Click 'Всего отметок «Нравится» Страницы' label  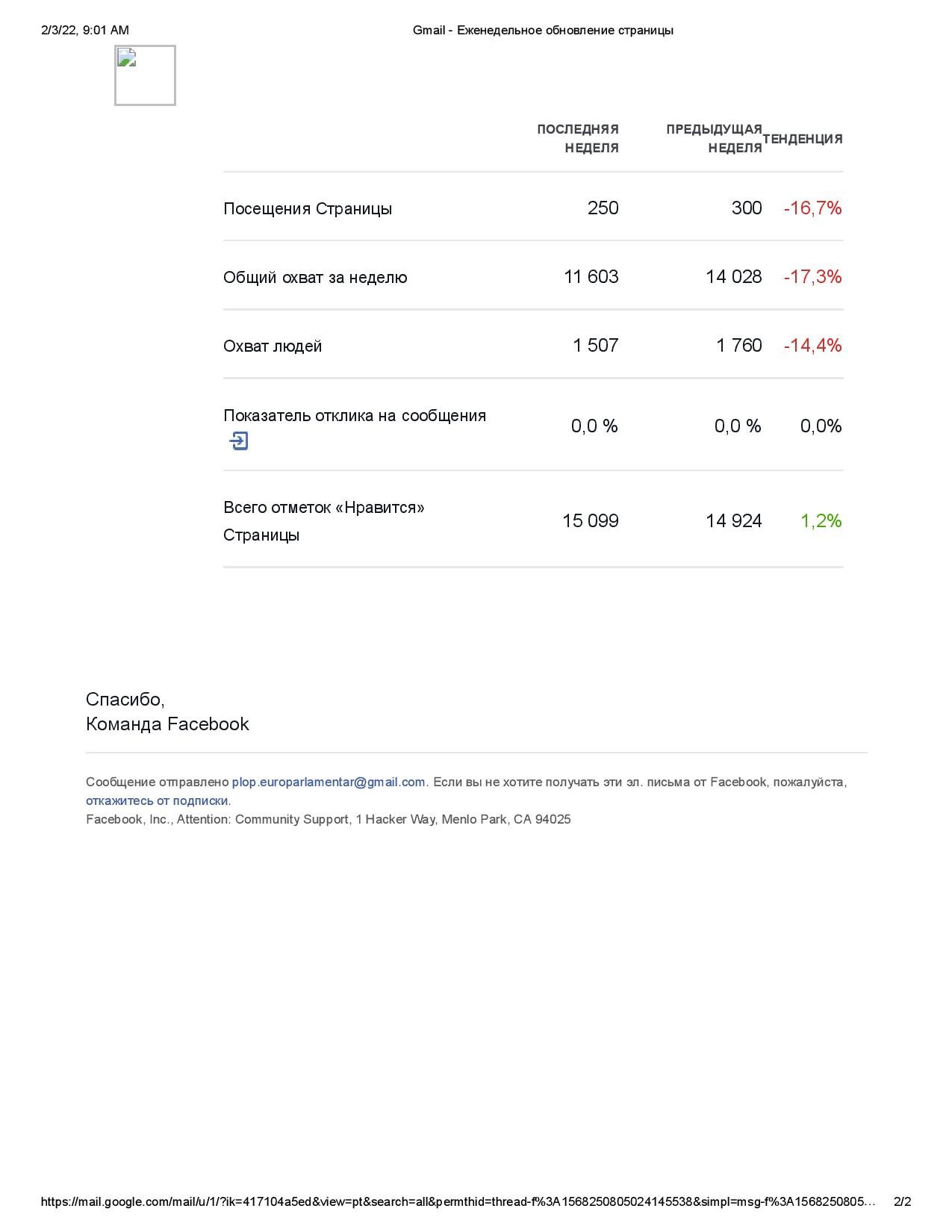(x=324, y=521)
